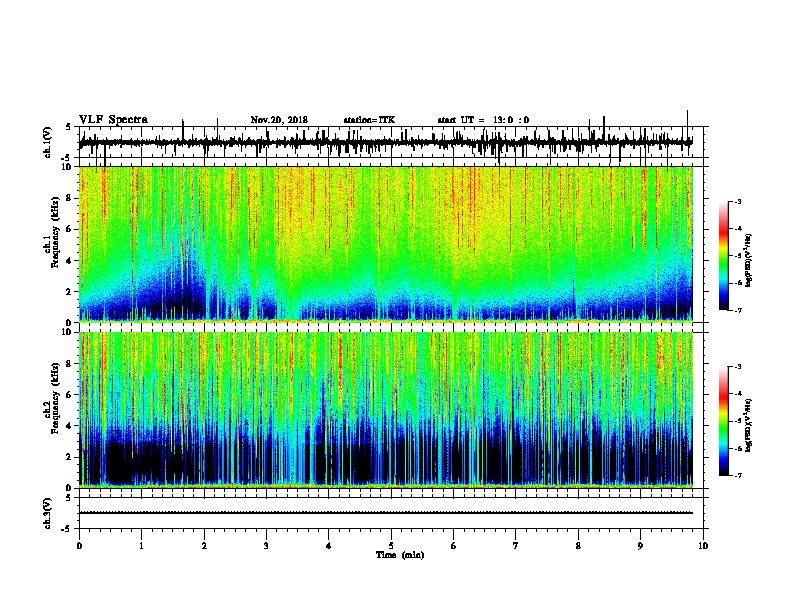The height and width of the screenshot is (612, 792).
Task: Click time axis tick label "3"
Action: (x=266, y=546)
